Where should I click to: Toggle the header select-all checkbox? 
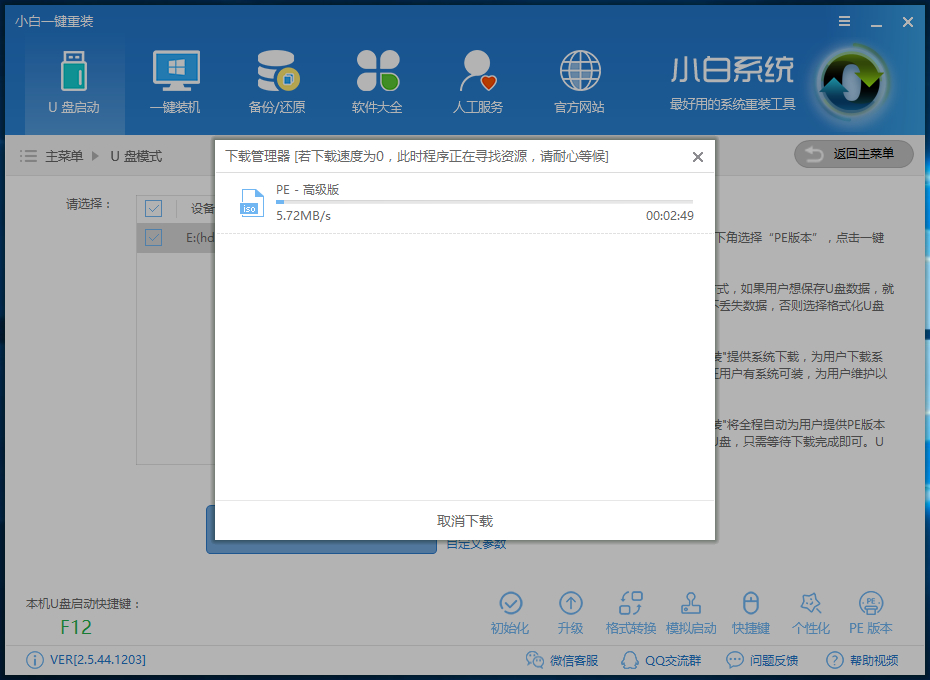(153, 208)
